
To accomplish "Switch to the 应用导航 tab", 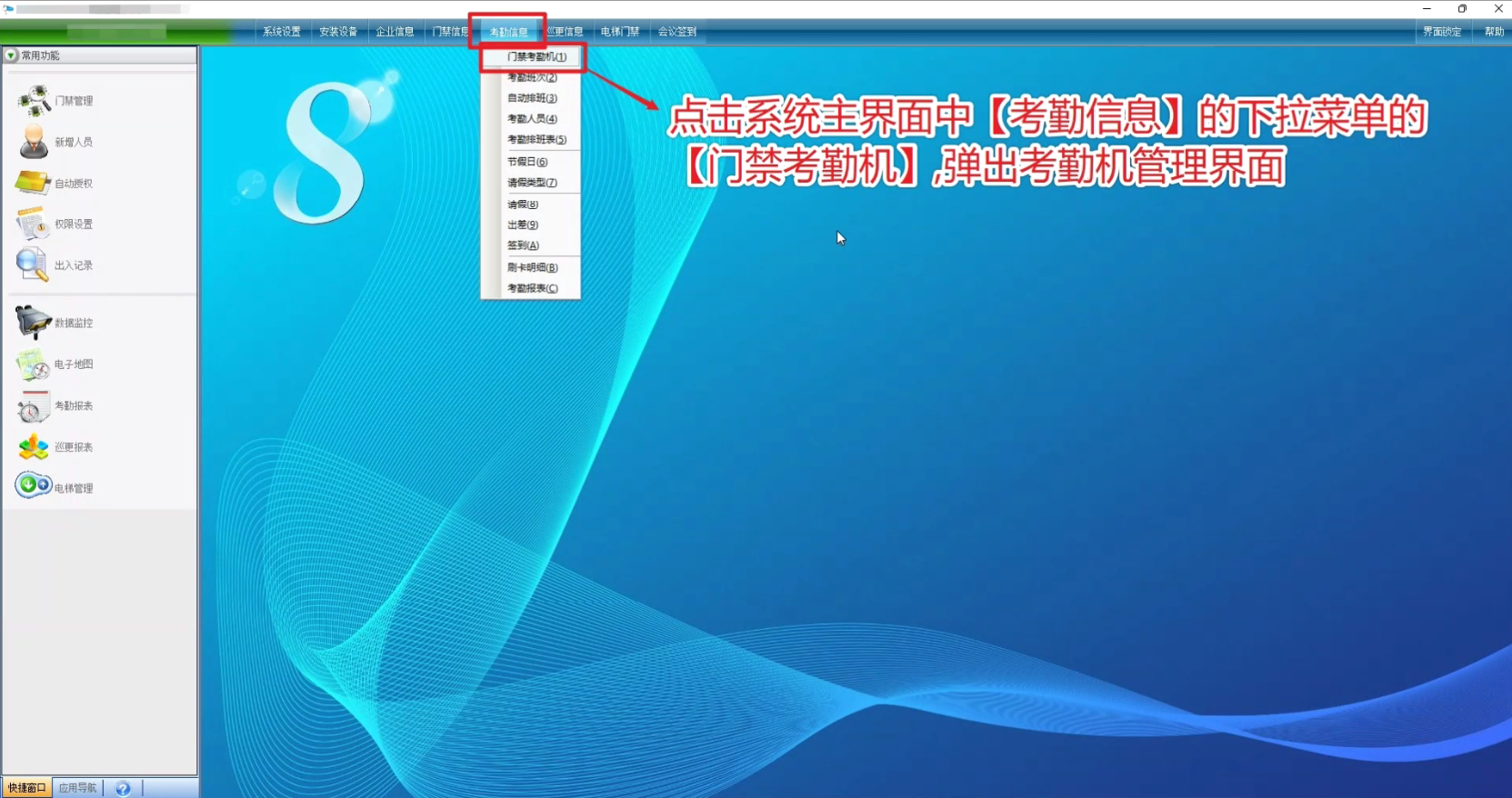I will click(77, 788).
